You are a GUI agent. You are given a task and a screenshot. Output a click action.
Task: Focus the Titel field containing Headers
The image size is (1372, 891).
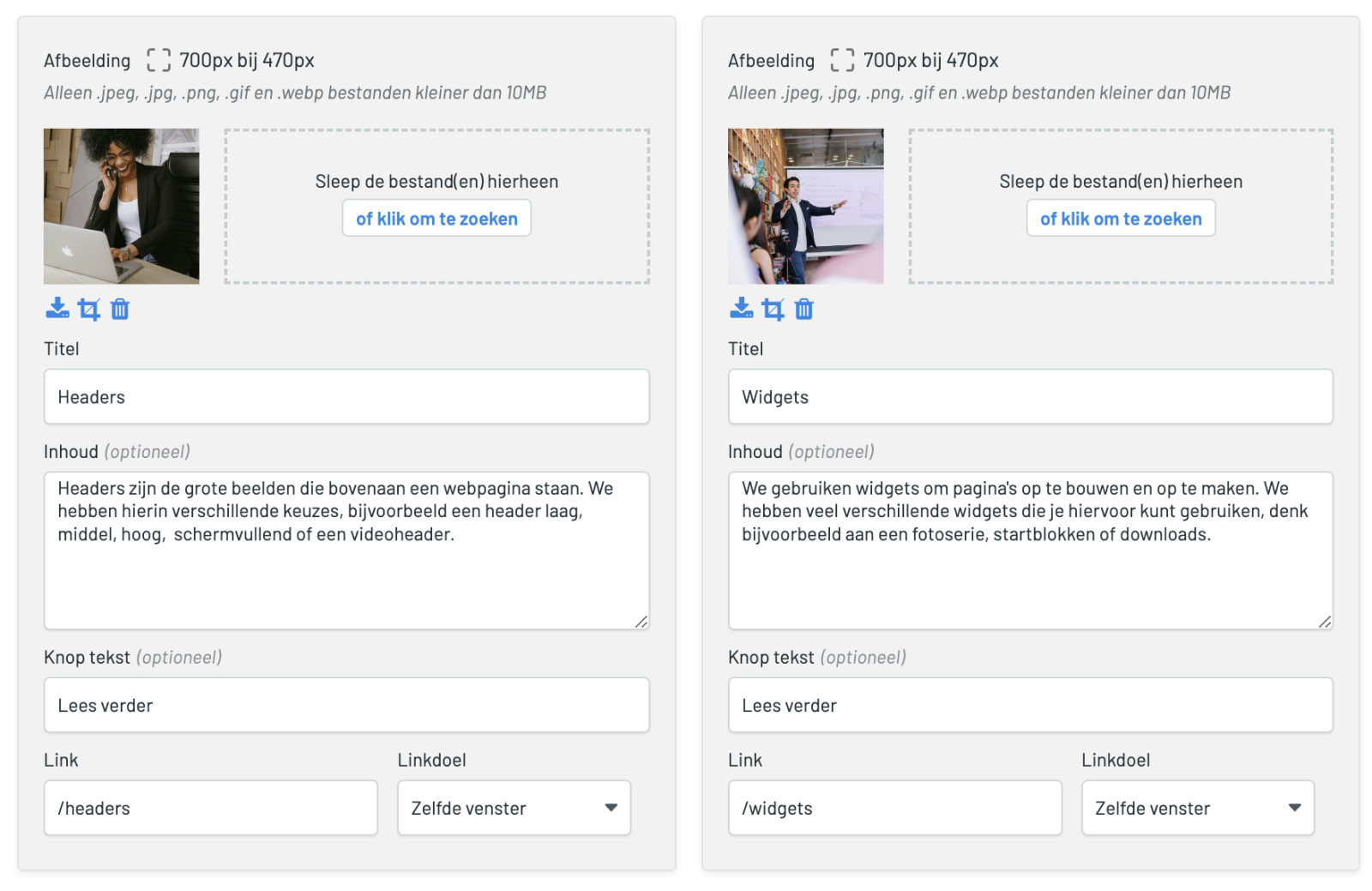[346, 396]
